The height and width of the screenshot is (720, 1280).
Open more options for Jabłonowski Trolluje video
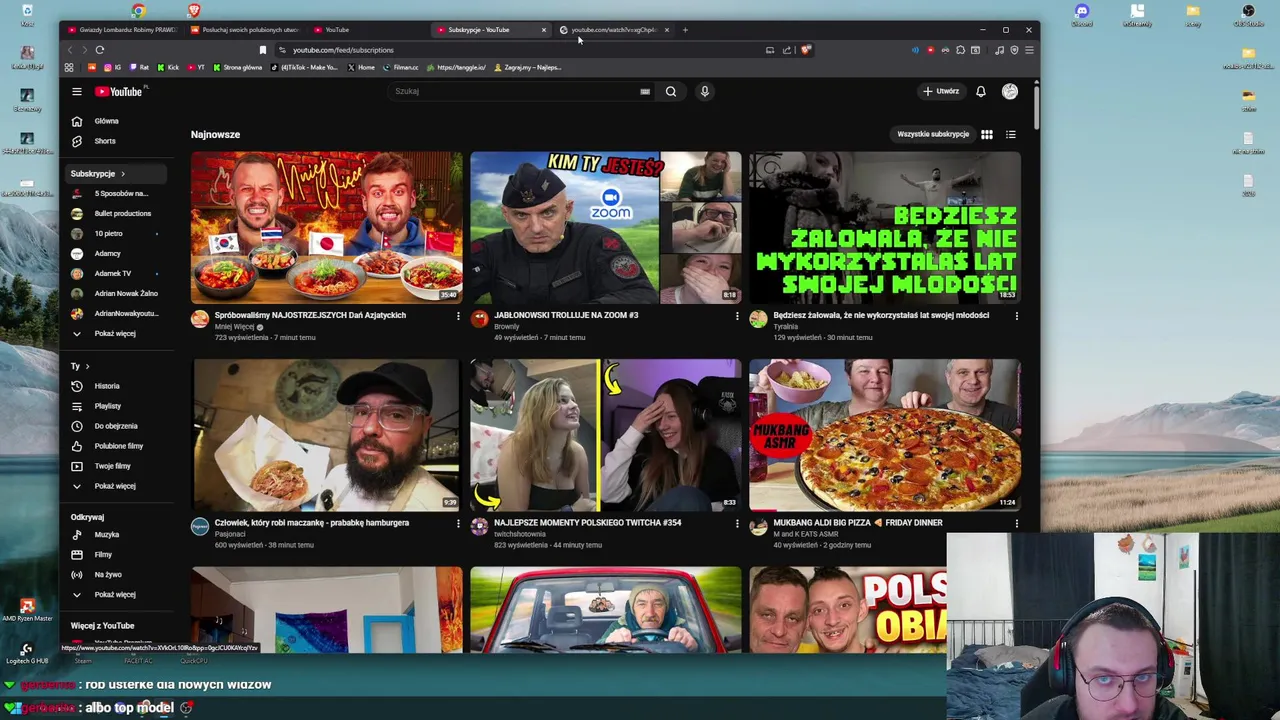737,316
